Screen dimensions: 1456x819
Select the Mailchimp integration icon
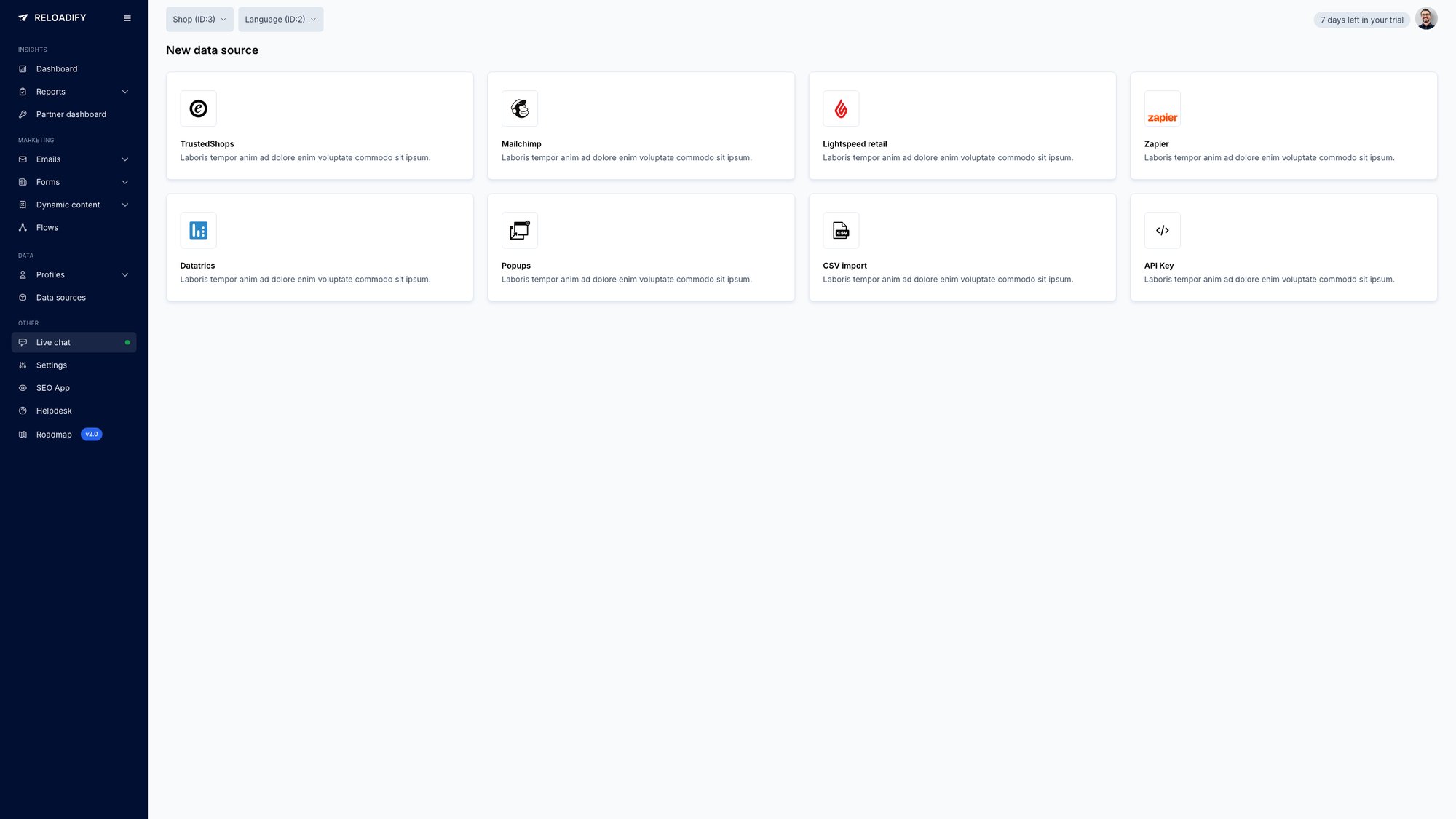[x=519, y=108]
